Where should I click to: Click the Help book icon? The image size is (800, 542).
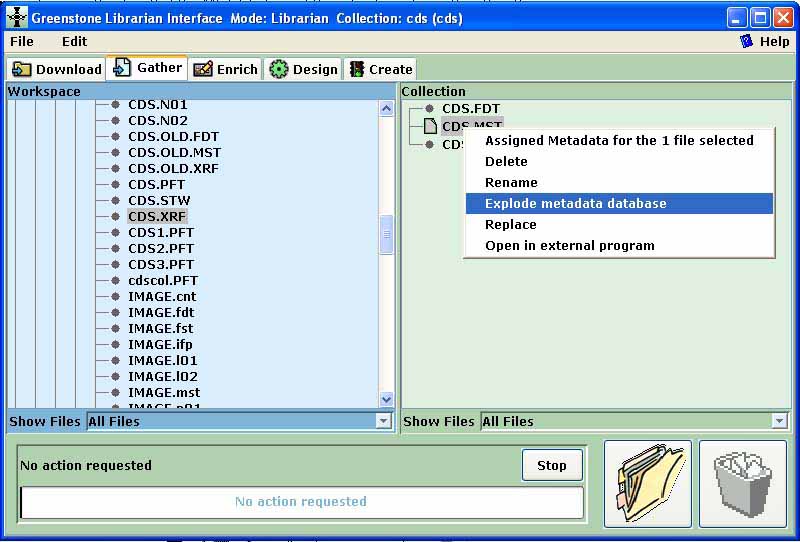pos(746,41)
